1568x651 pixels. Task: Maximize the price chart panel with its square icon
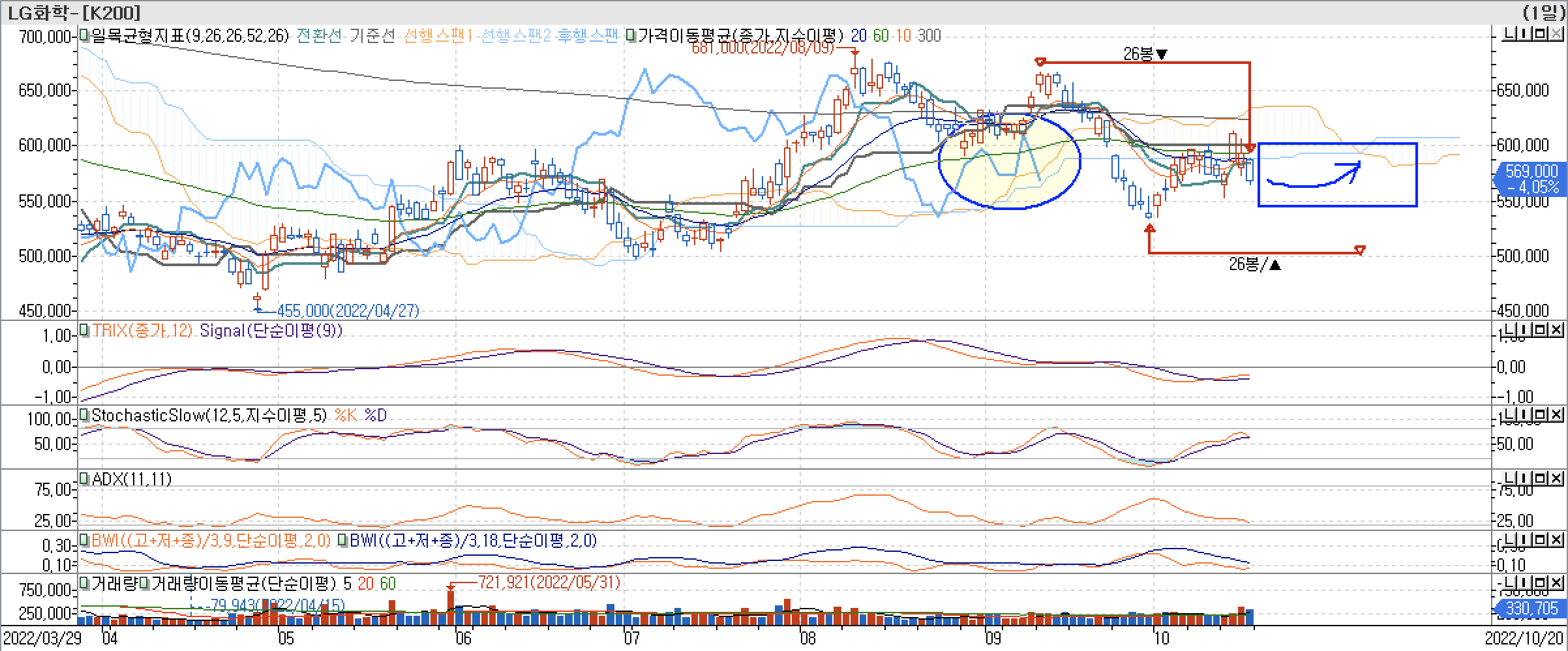tap(1540, 34)
